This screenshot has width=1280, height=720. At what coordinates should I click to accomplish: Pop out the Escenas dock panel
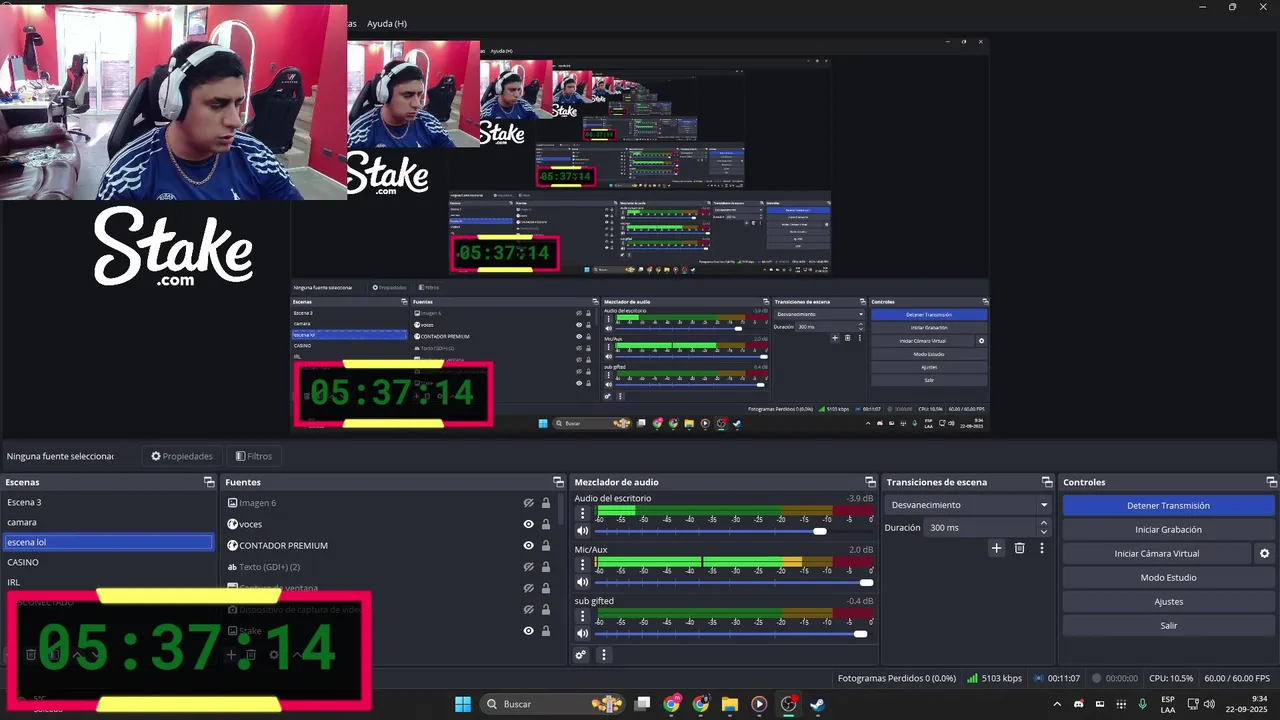(x=209, y=482)
